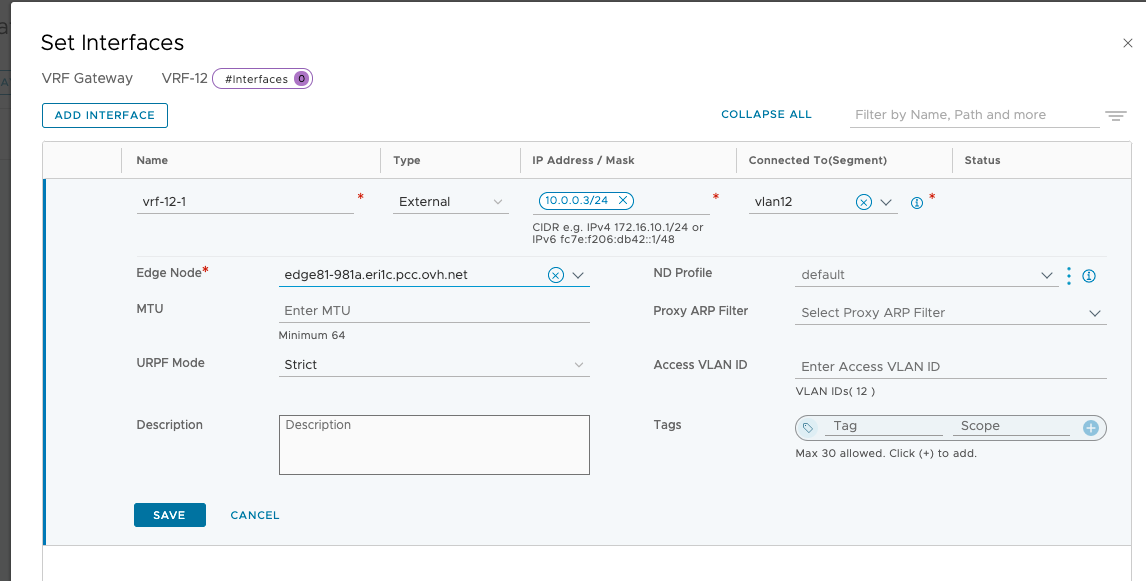Open the ND Profile dropdown

click(x=1046, y=275)
